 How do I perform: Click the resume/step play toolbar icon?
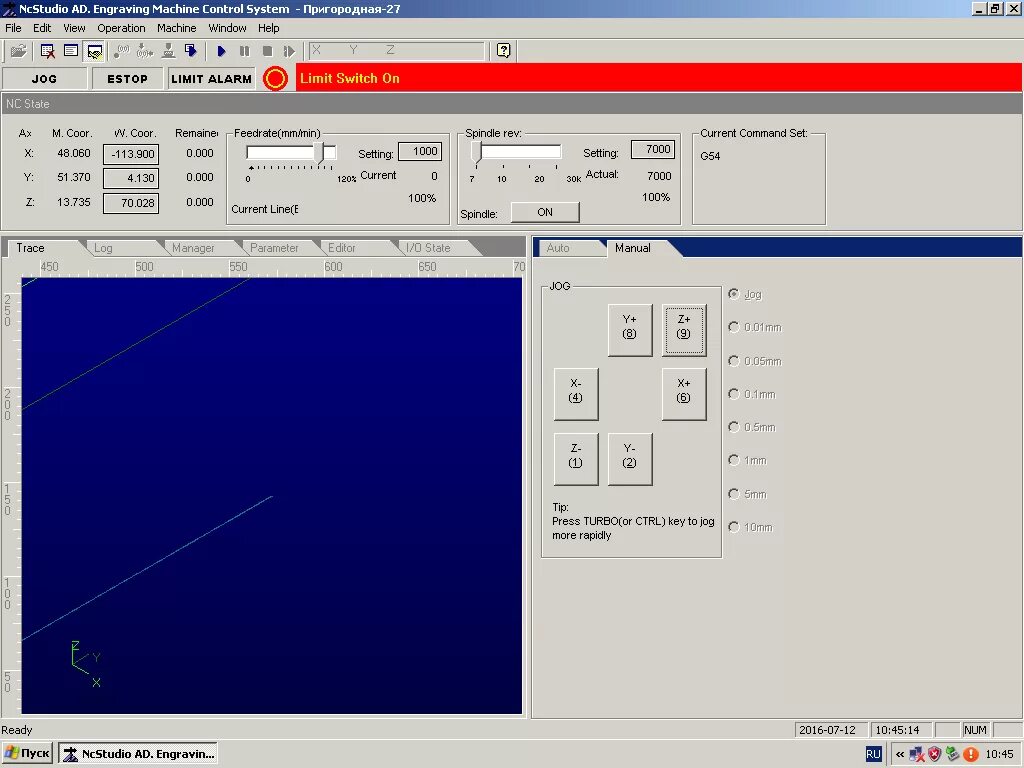pyautogui.click(x=289, y=51)
